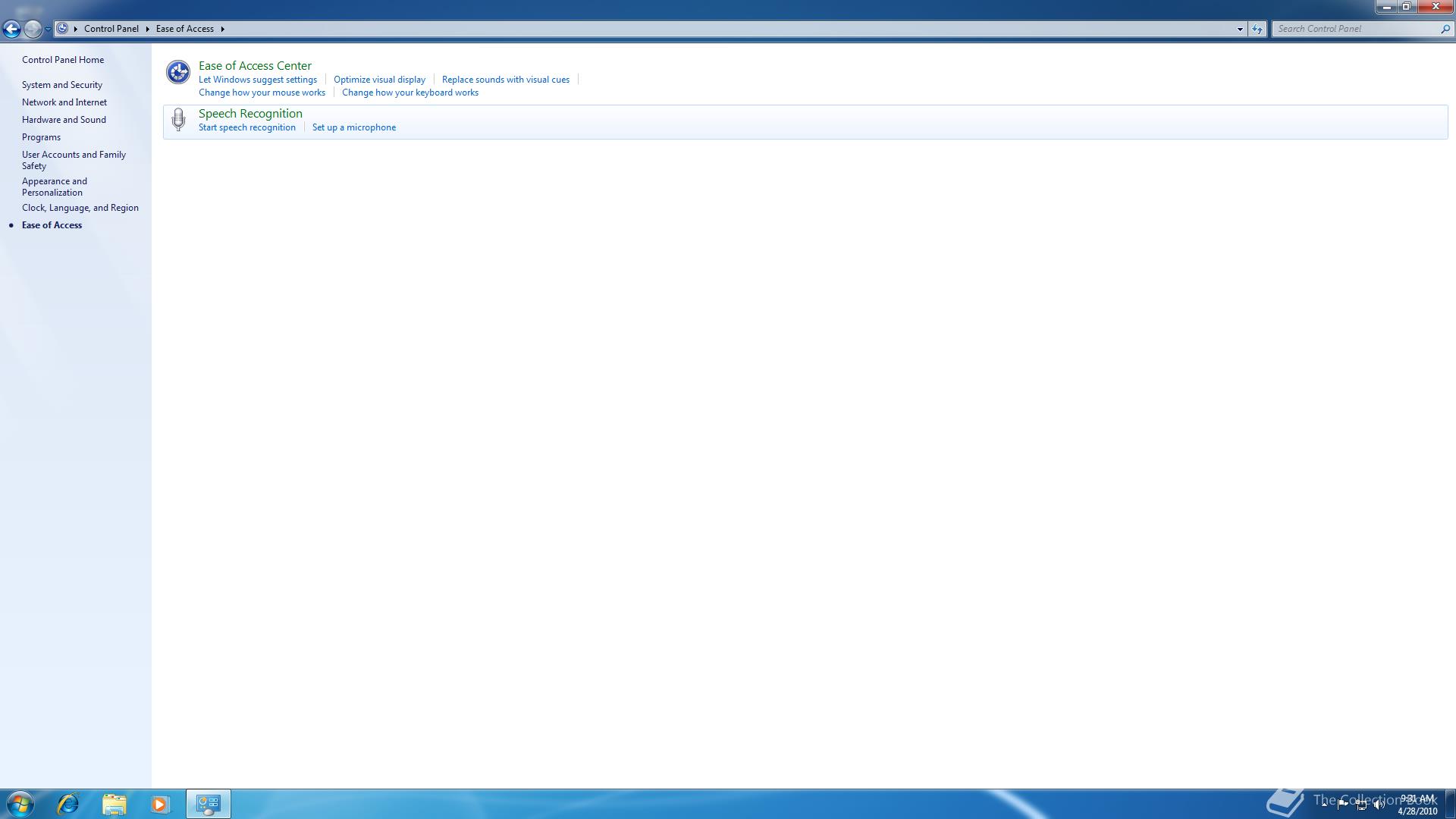Select Control Panel breadcrumb segment
The width and height of the screenshot is (1456, 819).
111,29
